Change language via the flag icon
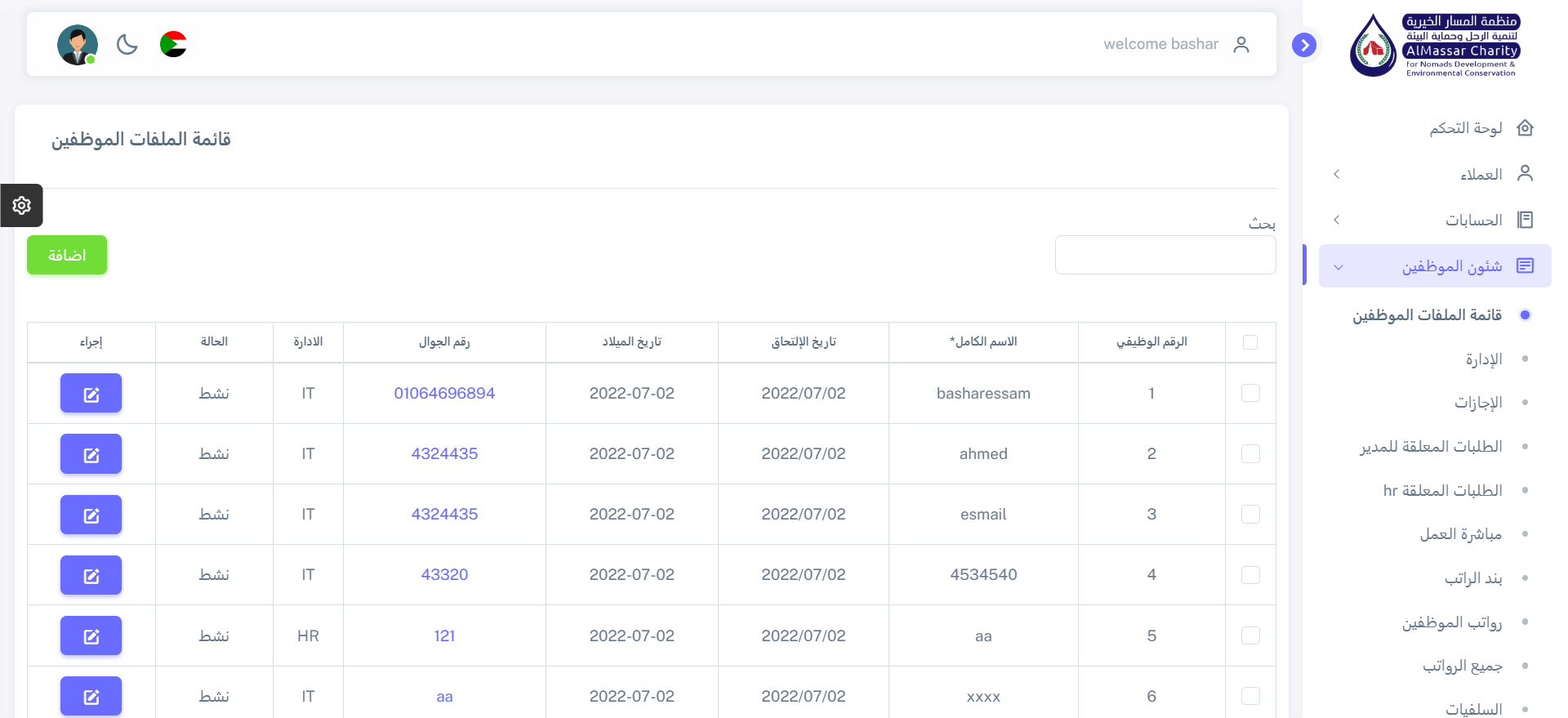This screenshot has width=1568, height=718. (x=173, y=44)
